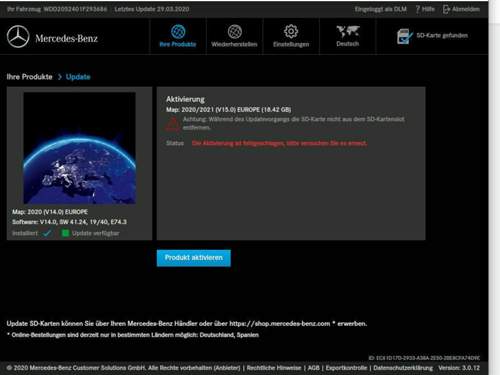
Task: Click the red activation failed status message
Action: pyautogui.click(x=280, y=143)
